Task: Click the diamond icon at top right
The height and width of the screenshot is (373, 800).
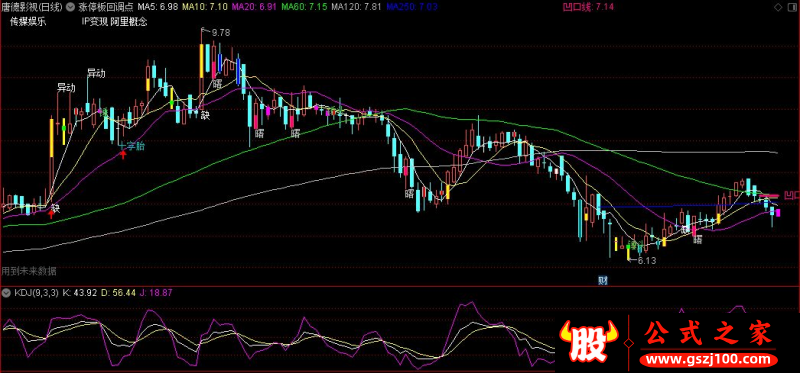Action: pos(777,7)
